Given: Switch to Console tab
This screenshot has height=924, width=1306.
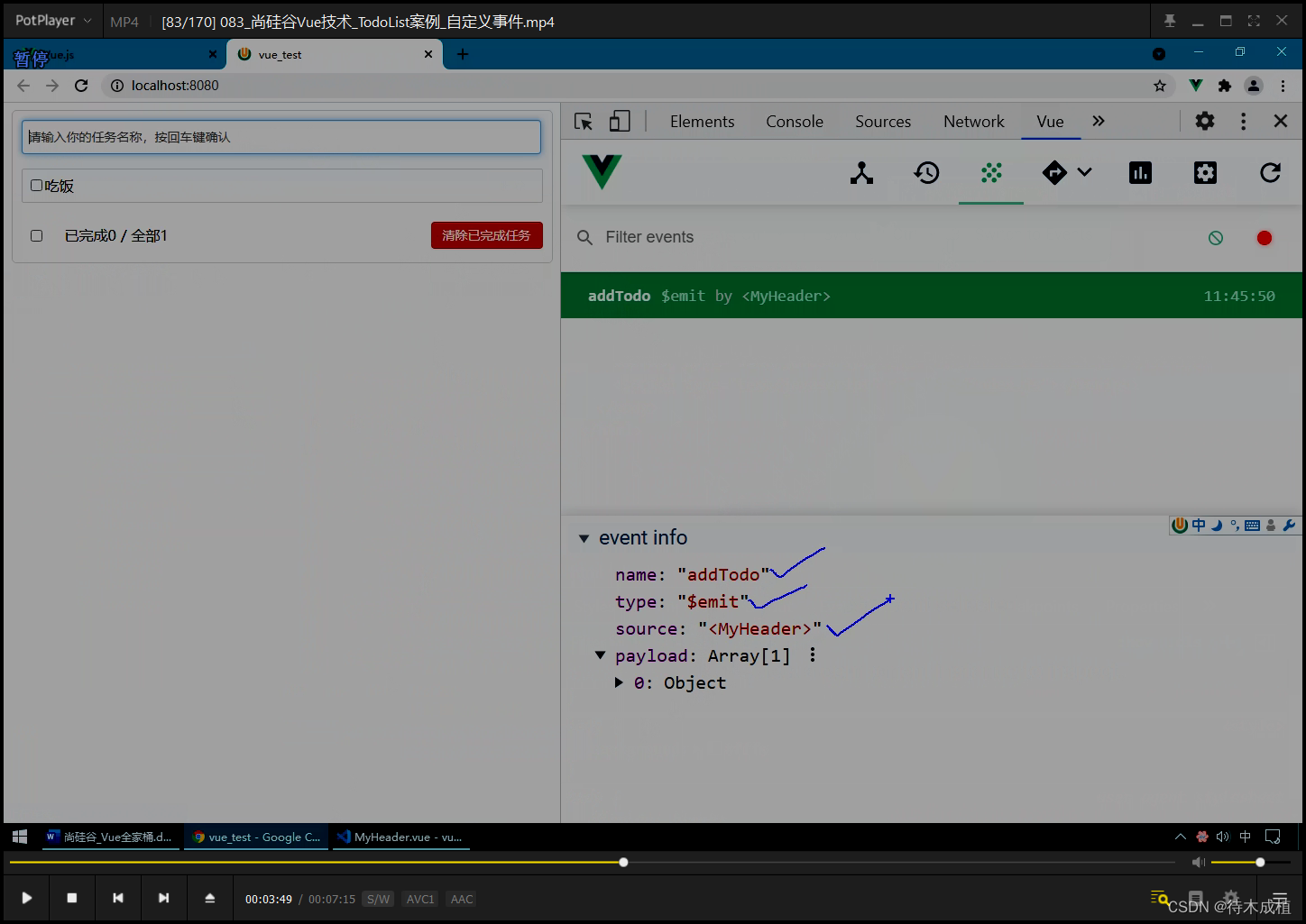Looking at the screenshot, I should (x=795, y=122).
